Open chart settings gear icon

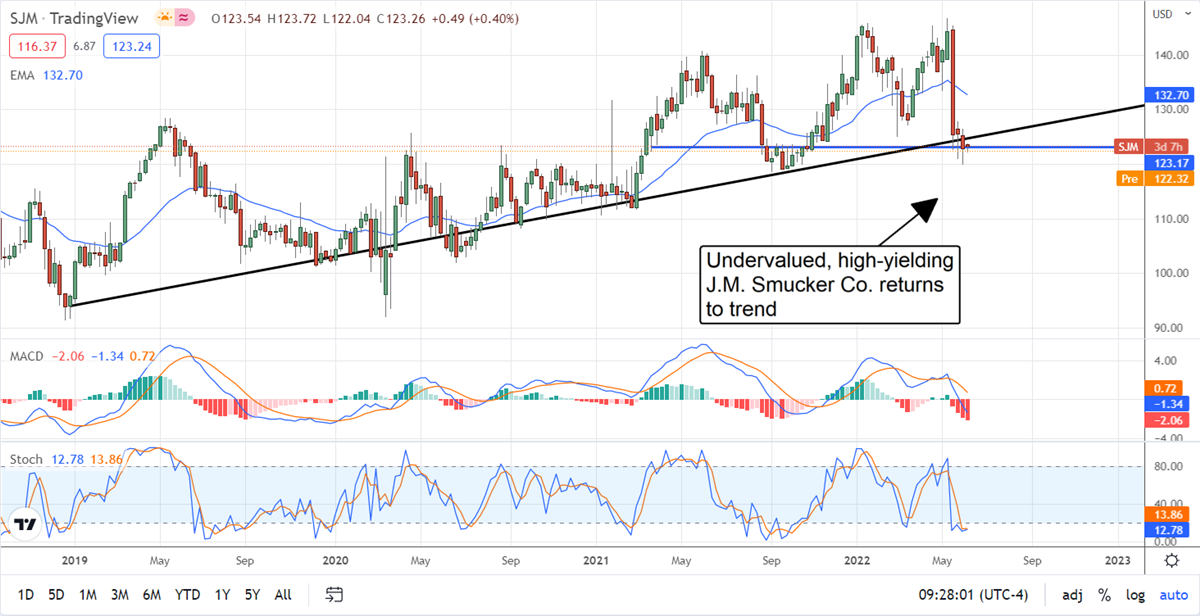(1171, 561)
